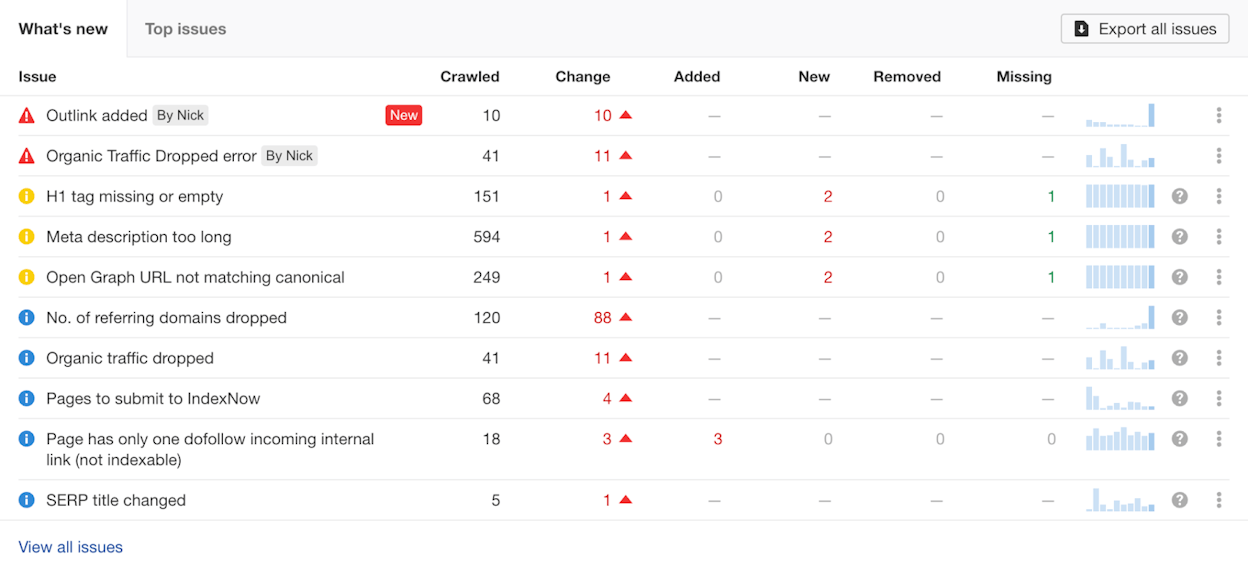Open more options menu for Outlink added
Viewport: 1248px width, 573px height.
[x=1219, y=116]
